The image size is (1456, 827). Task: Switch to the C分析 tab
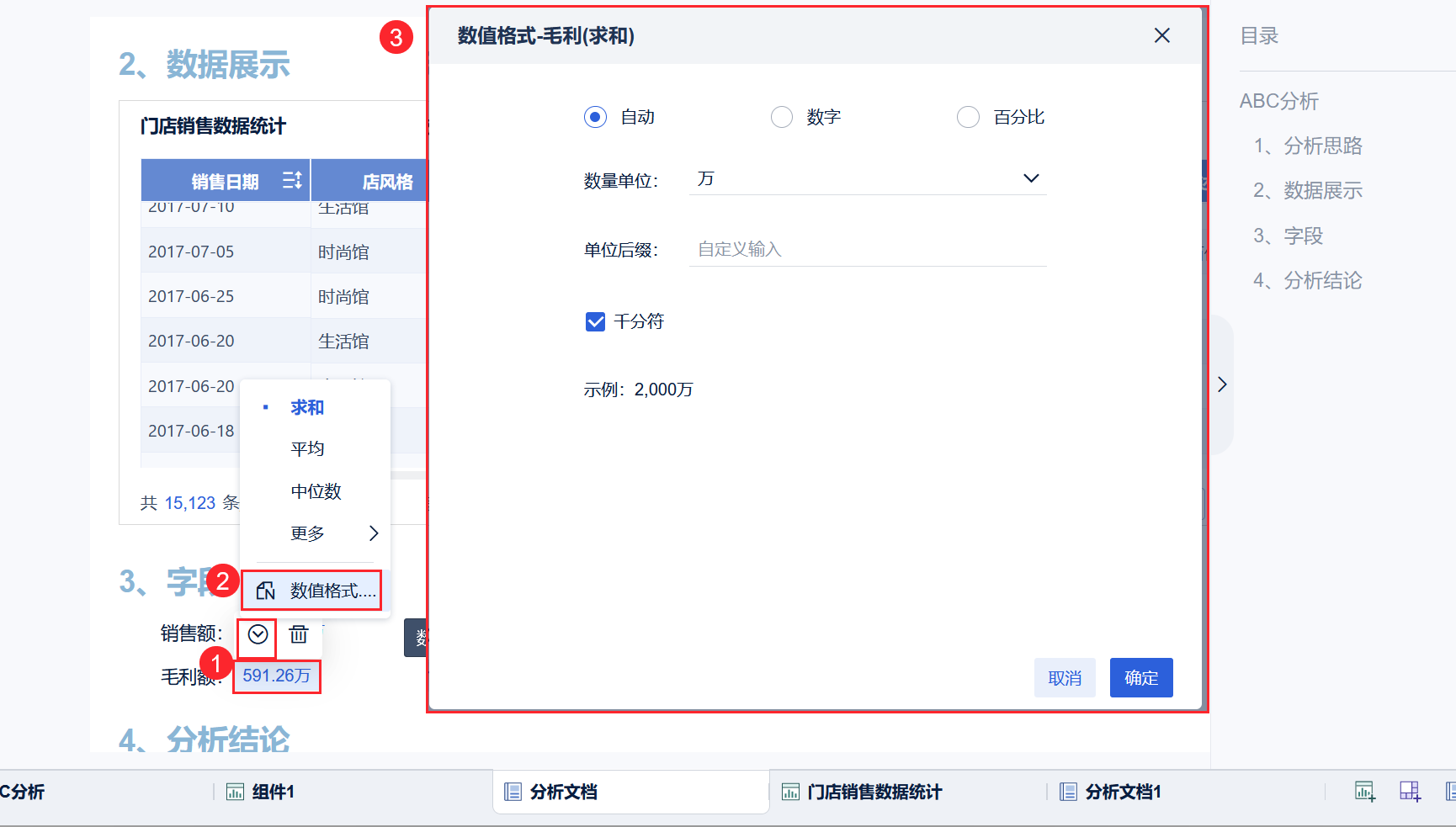tap(22, 792)
